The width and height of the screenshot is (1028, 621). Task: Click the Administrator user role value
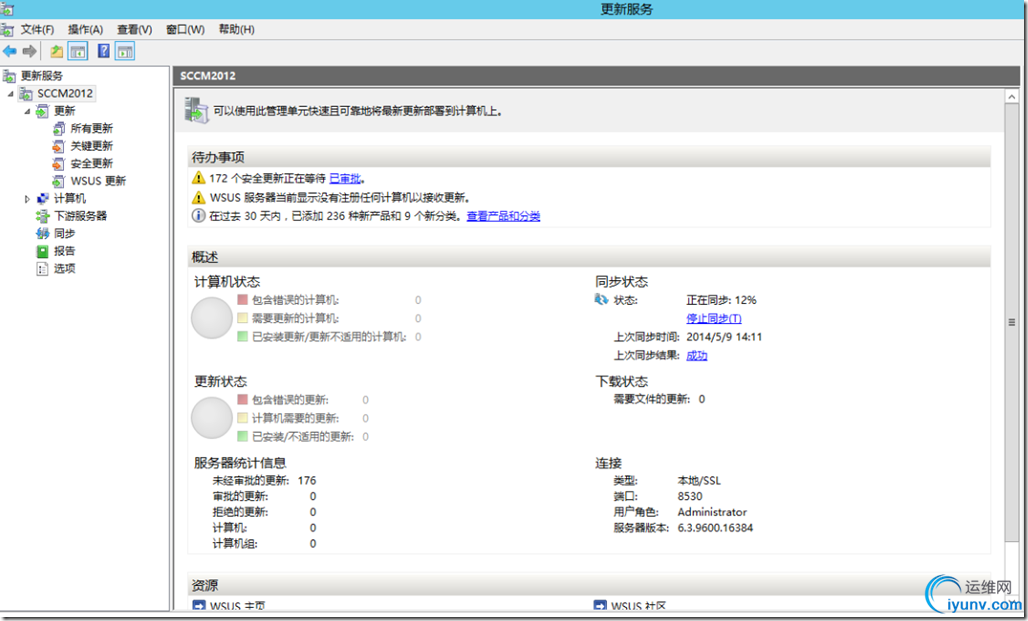pos(712,512)
